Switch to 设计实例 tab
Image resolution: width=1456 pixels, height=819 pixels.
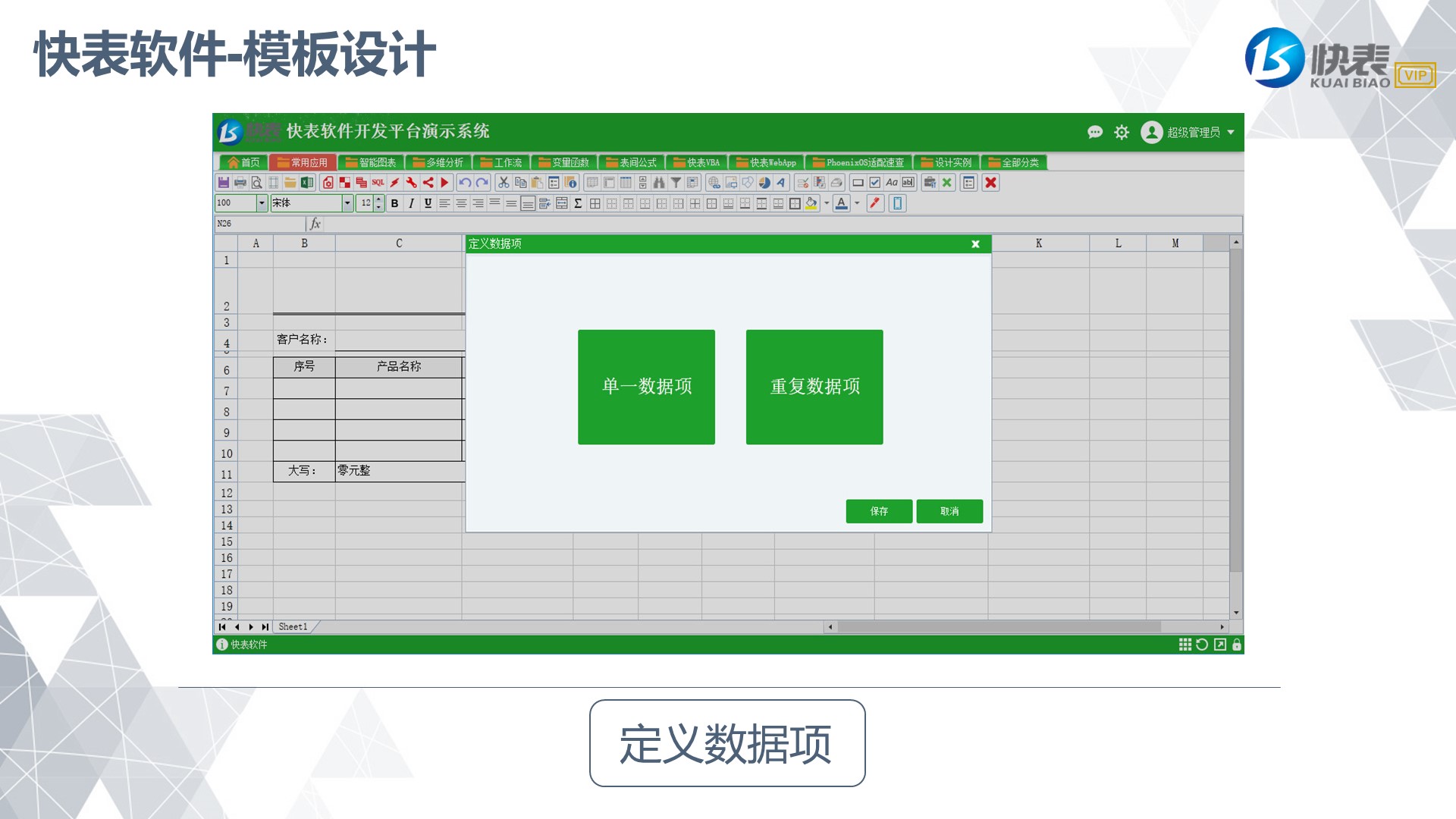[x=946, y=162]
